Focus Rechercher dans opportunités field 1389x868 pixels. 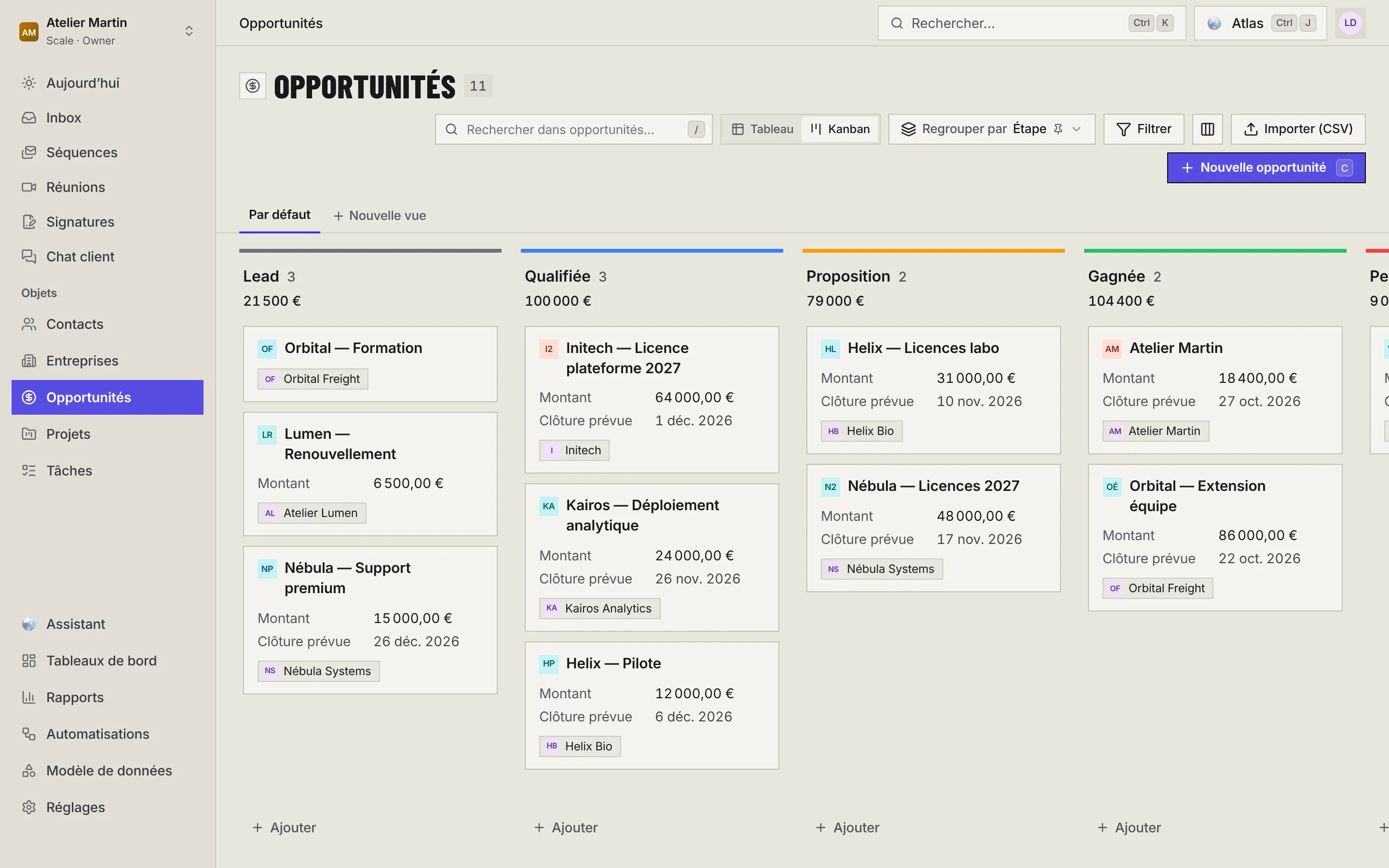(573, 129)
